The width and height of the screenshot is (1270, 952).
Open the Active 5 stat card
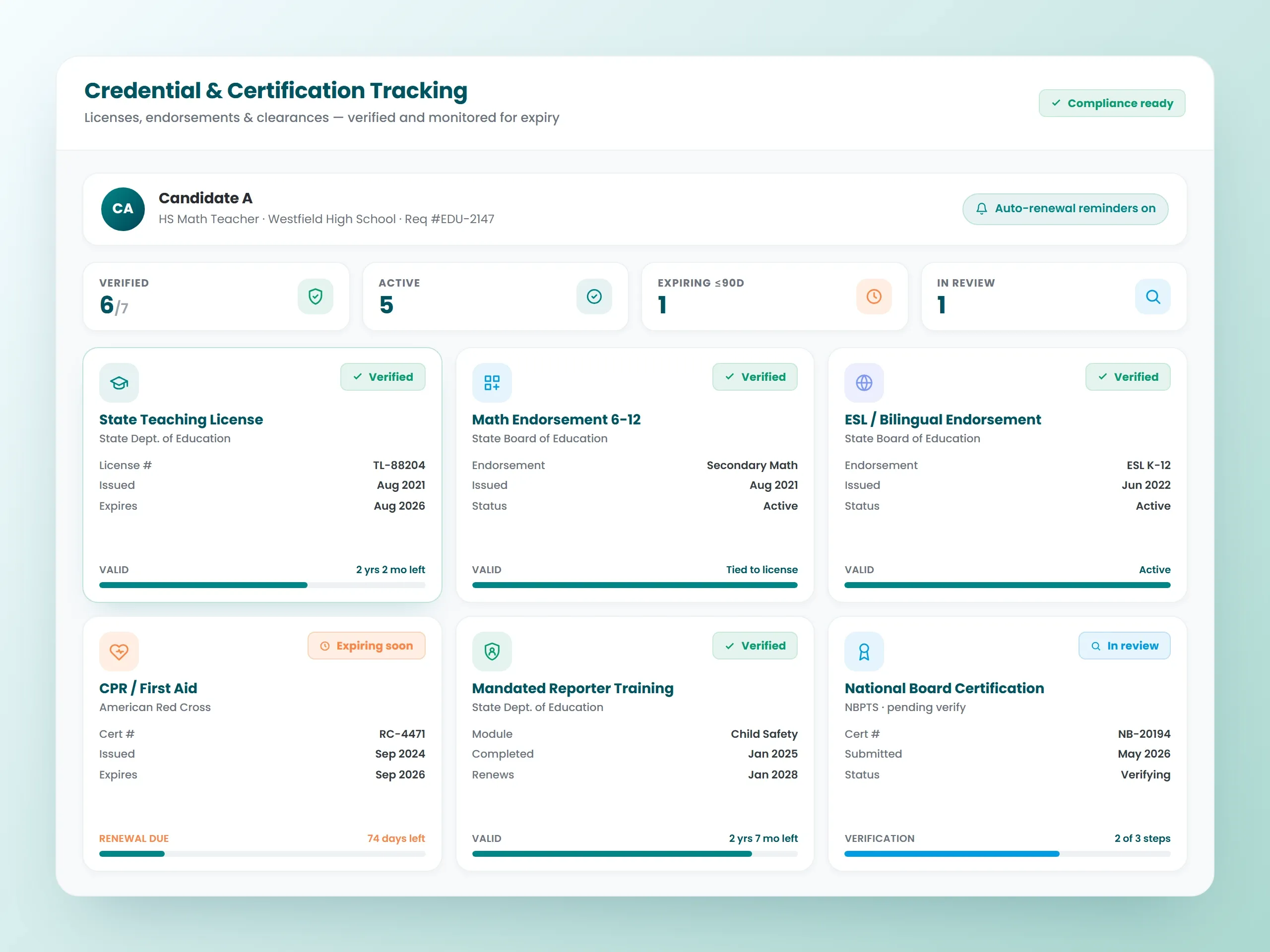pyautogui.click(x=495, y=296)
